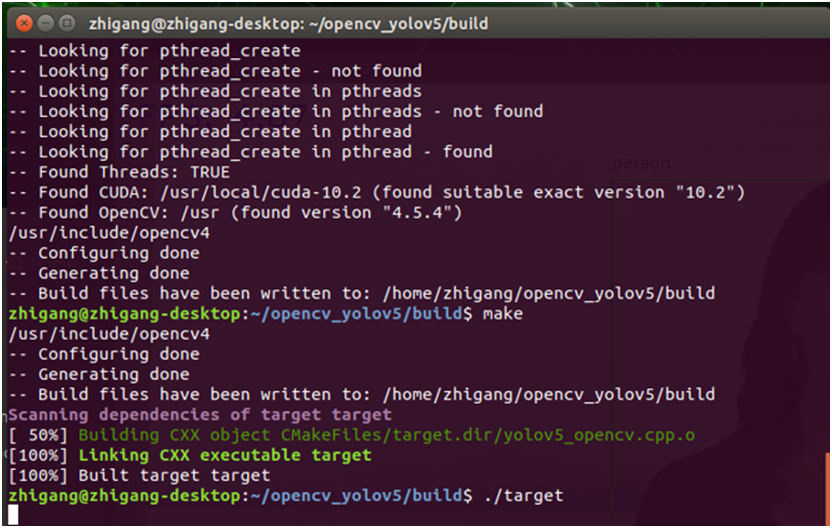Click the Scanning dependencies of target line
This screenshot has width=832, height=528.
pos(200,414)
